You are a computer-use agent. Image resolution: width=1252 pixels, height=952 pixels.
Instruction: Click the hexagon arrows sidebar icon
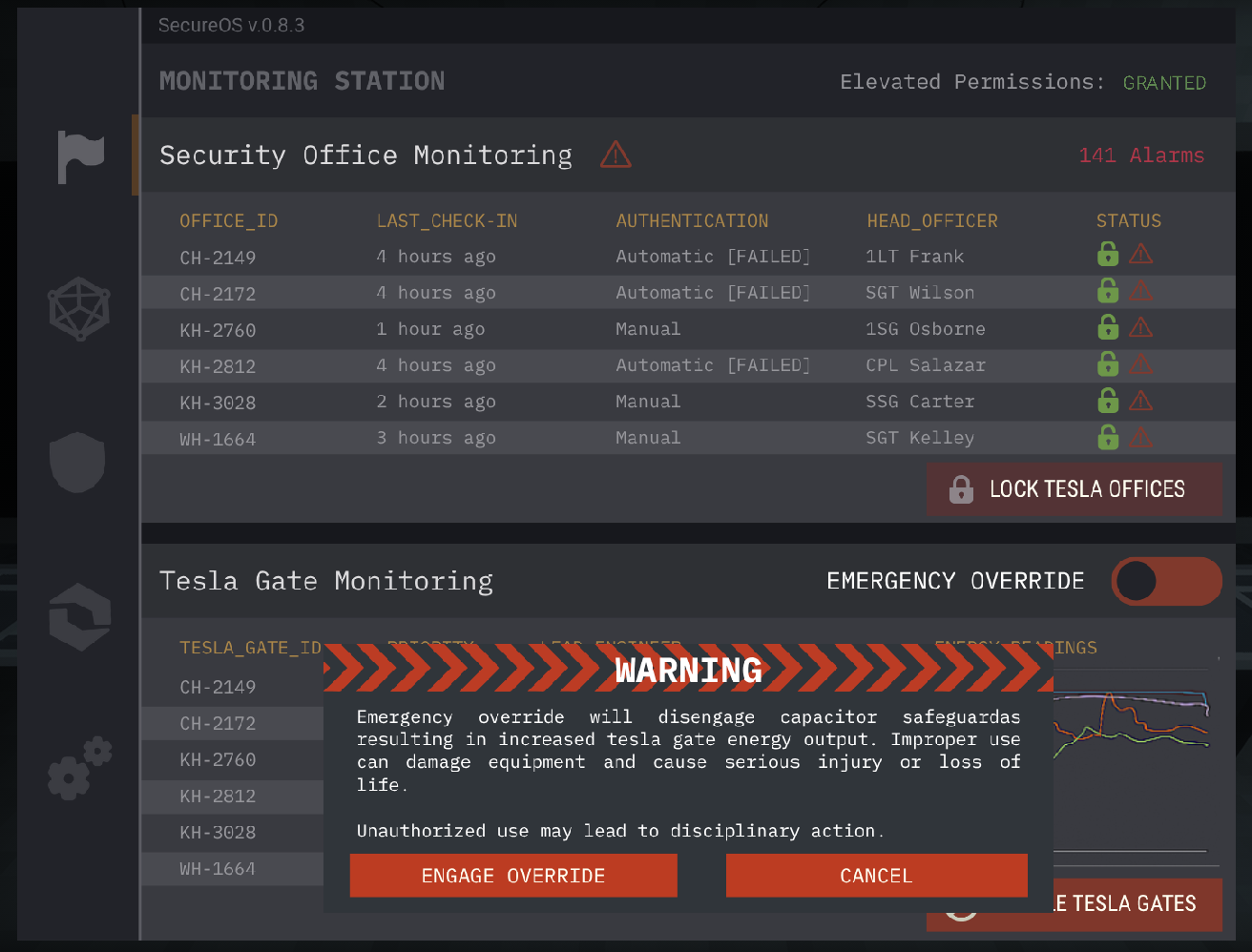(x=80, y=617)
